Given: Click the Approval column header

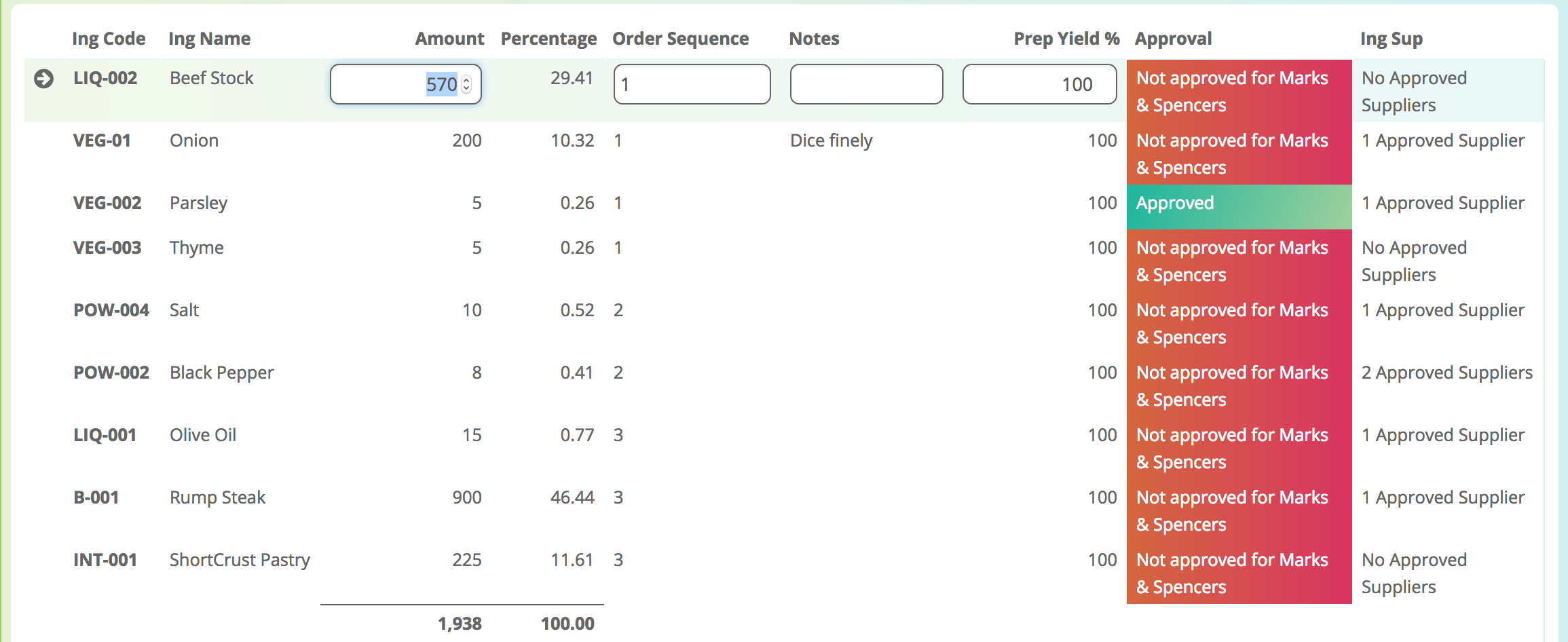Looking at the screenshot, I should 1173,39.
